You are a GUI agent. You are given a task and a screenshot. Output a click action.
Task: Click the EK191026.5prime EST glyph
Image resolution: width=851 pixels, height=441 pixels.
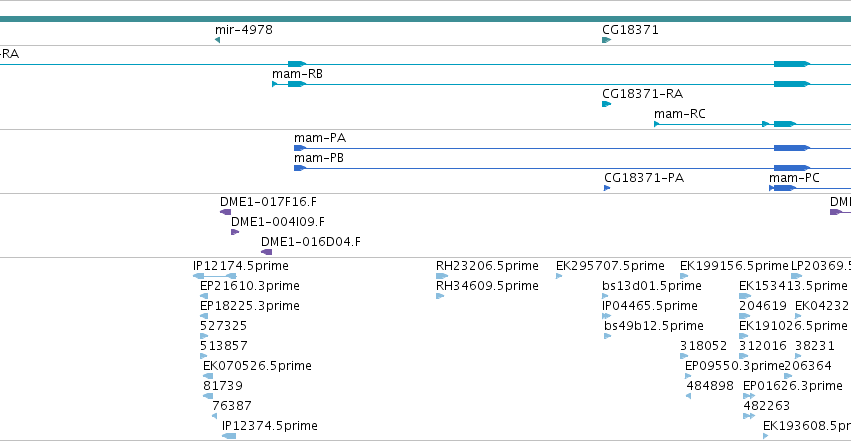[744, 336]
